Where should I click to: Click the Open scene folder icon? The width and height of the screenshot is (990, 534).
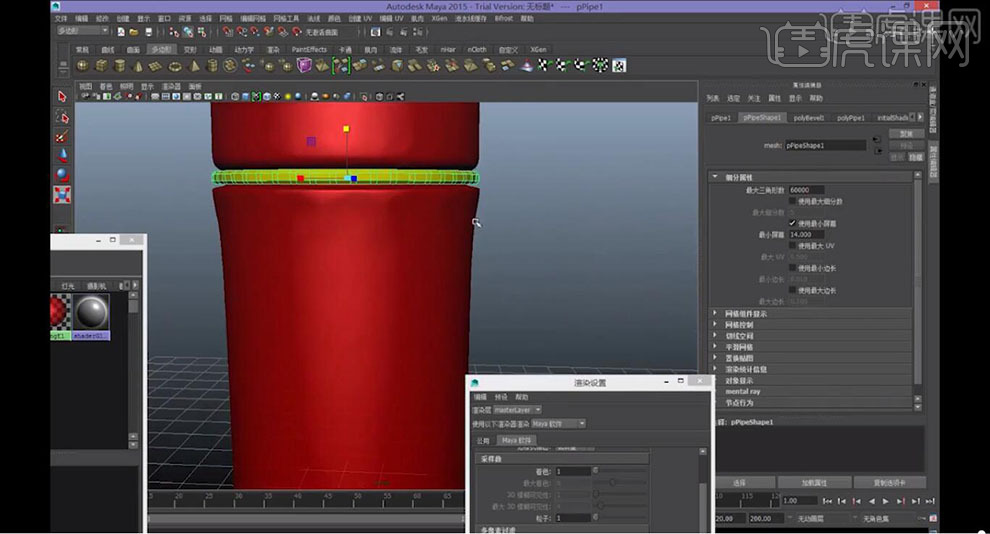[x=134, y=32]
